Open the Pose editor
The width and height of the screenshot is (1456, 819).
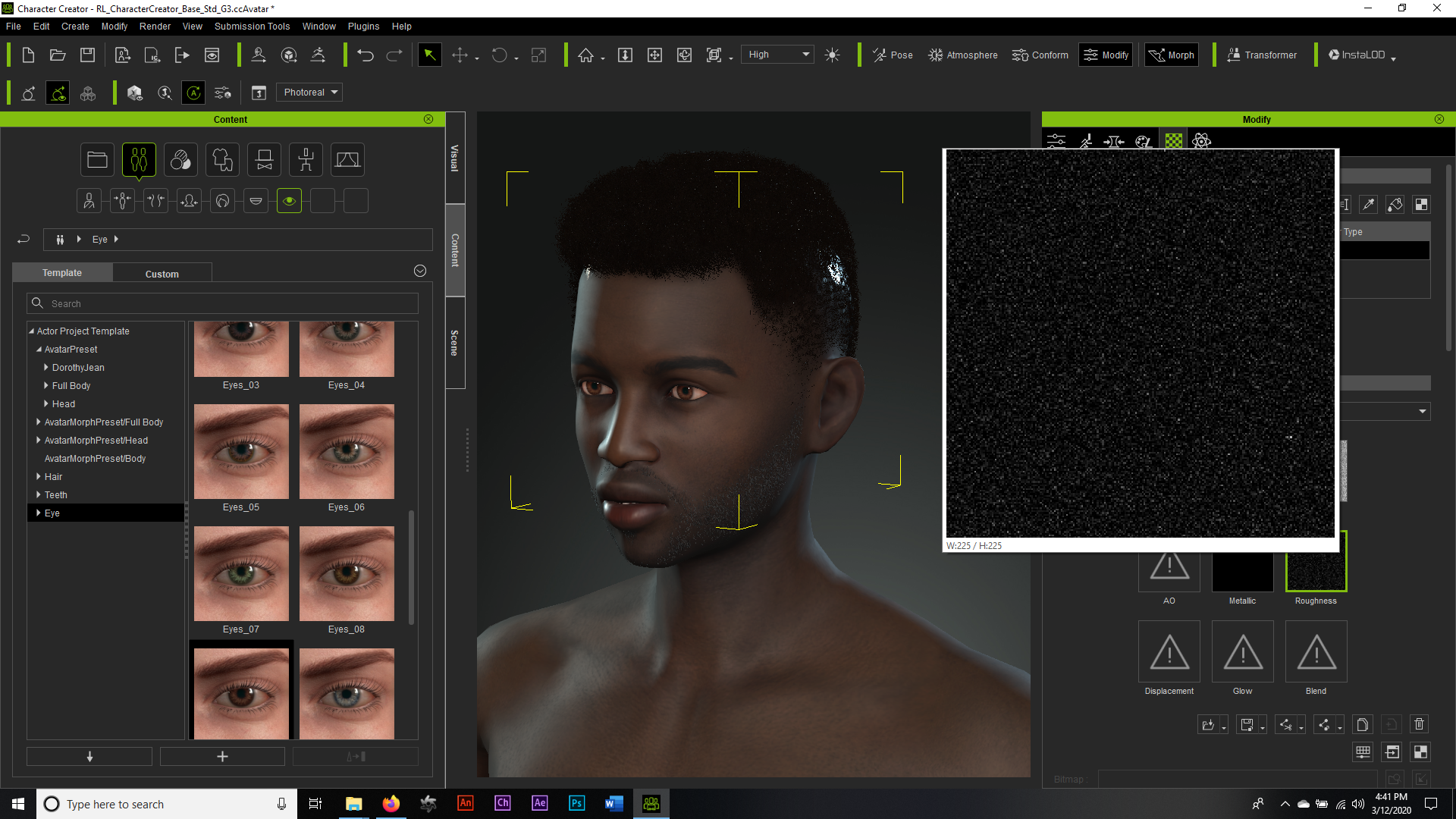(893, 55)
